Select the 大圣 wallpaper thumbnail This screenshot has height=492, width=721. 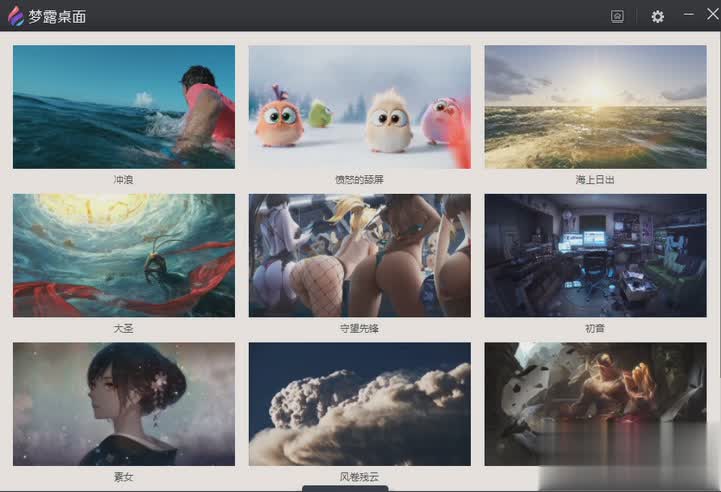pyautogui.click(x=124, y=255)
